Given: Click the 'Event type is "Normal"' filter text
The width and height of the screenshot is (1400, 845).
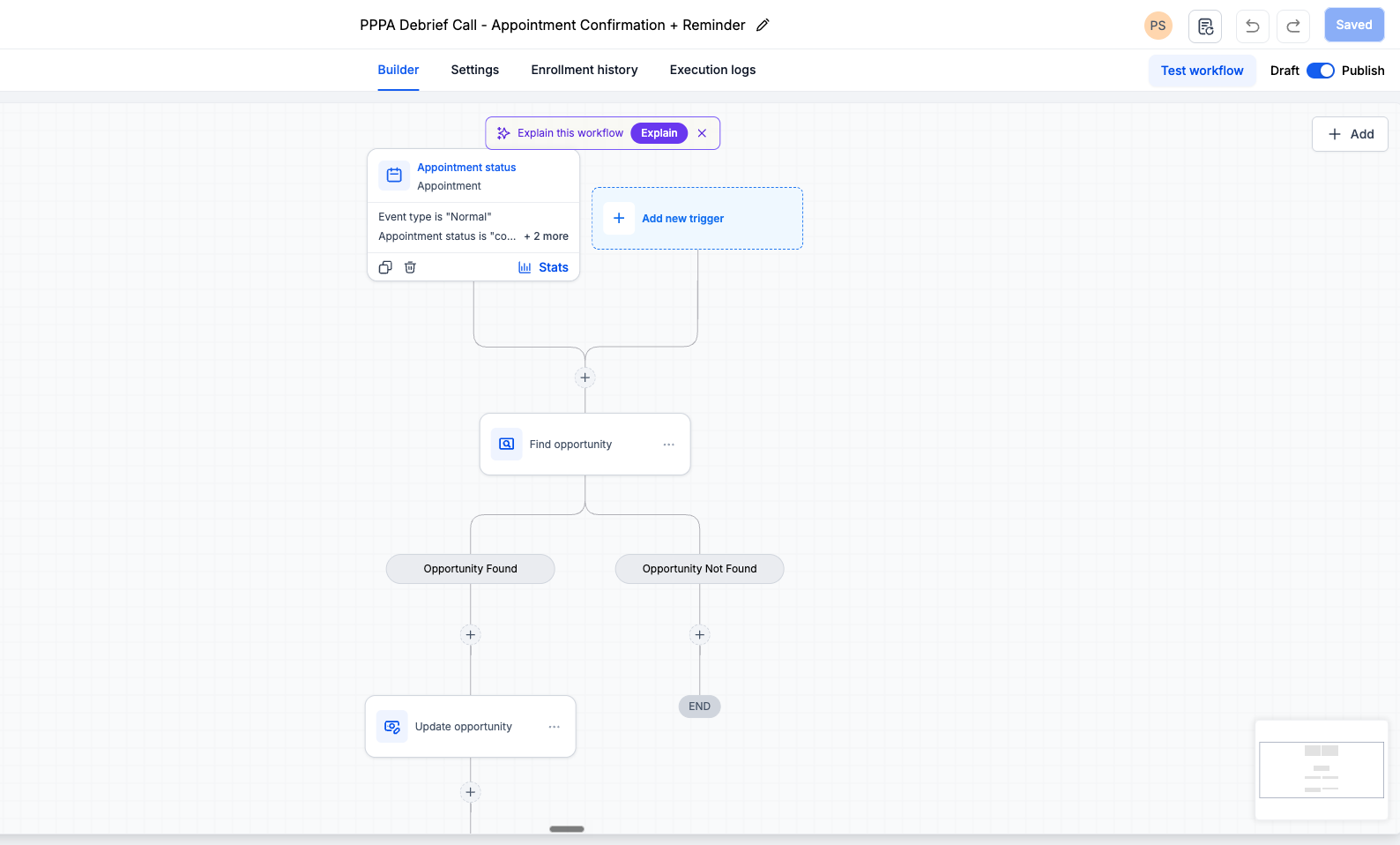Looking at the screenshot, I should pos(435,217).
